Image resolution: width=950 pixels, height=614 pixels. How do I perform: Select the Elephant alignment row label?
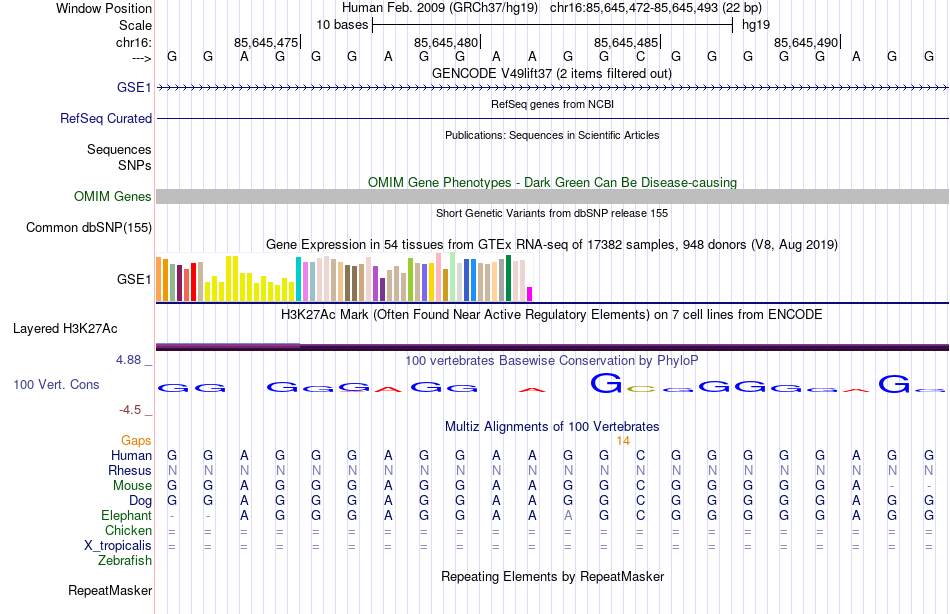(x=126, y=515)
